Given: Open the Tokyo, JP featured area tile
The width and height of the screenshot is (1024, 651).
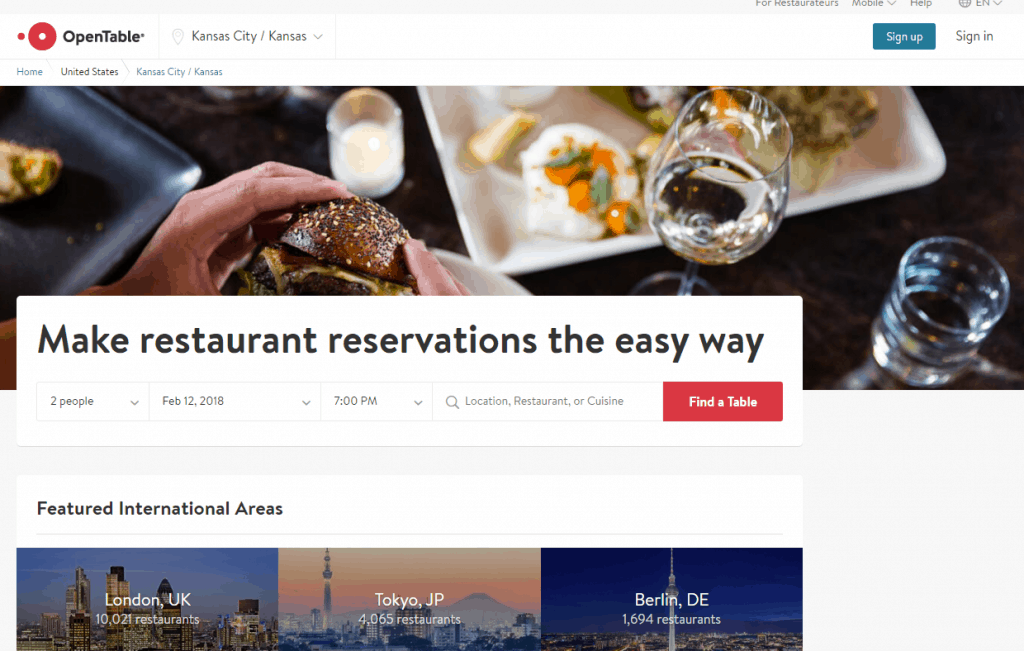Looking at the screenshot, I should point(409,599).
